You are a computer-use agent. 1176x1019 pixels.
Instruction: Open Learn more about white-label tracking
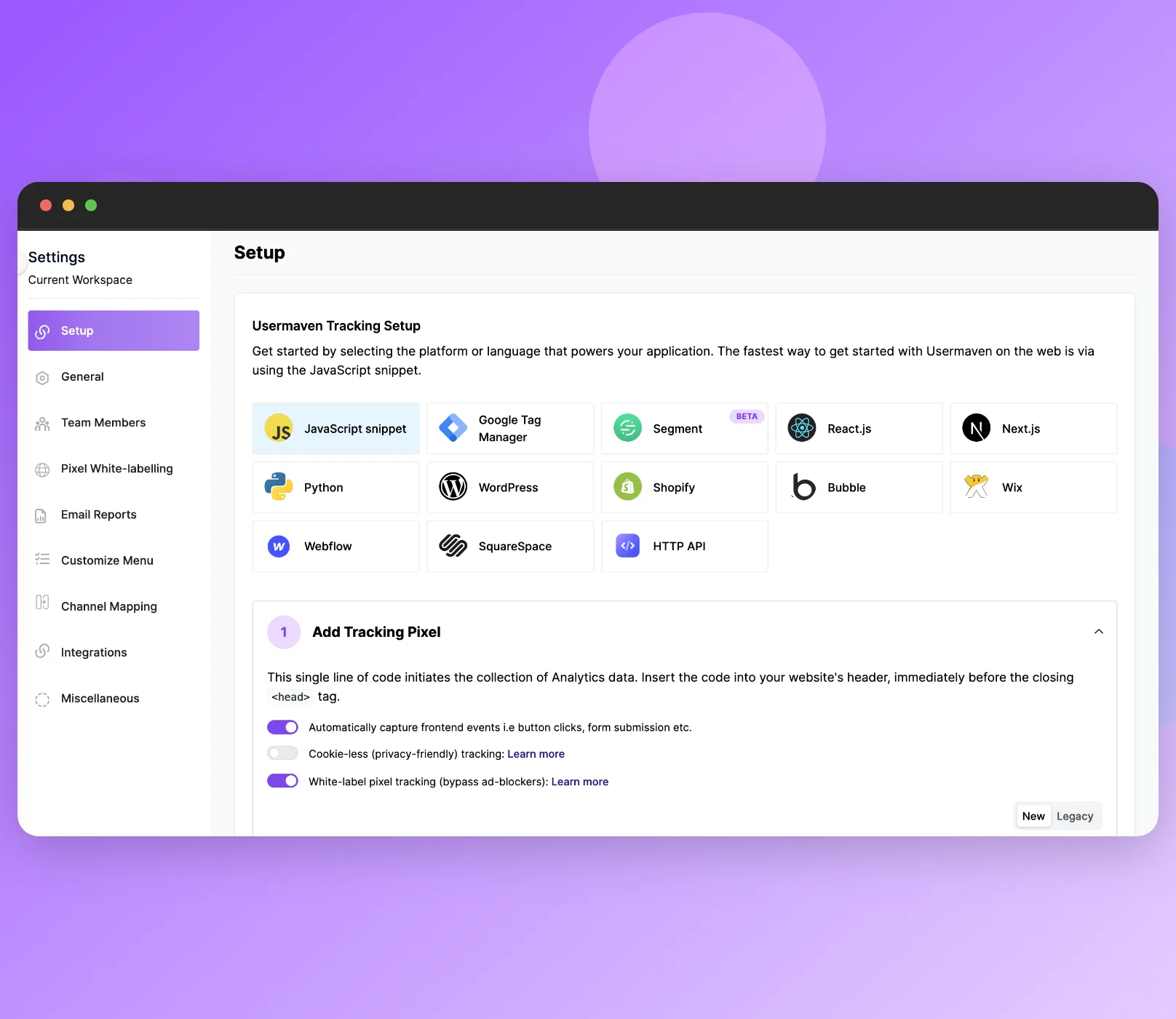pos(580,782)
